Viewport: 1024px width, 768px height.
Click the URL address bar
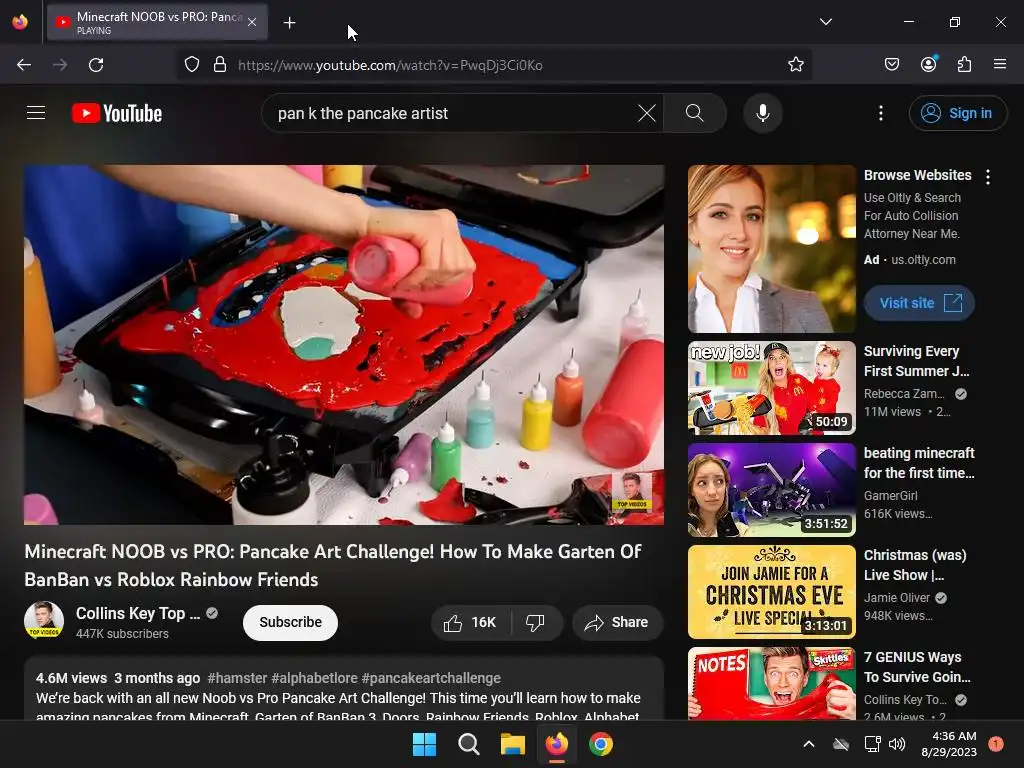tap(496, 65)
